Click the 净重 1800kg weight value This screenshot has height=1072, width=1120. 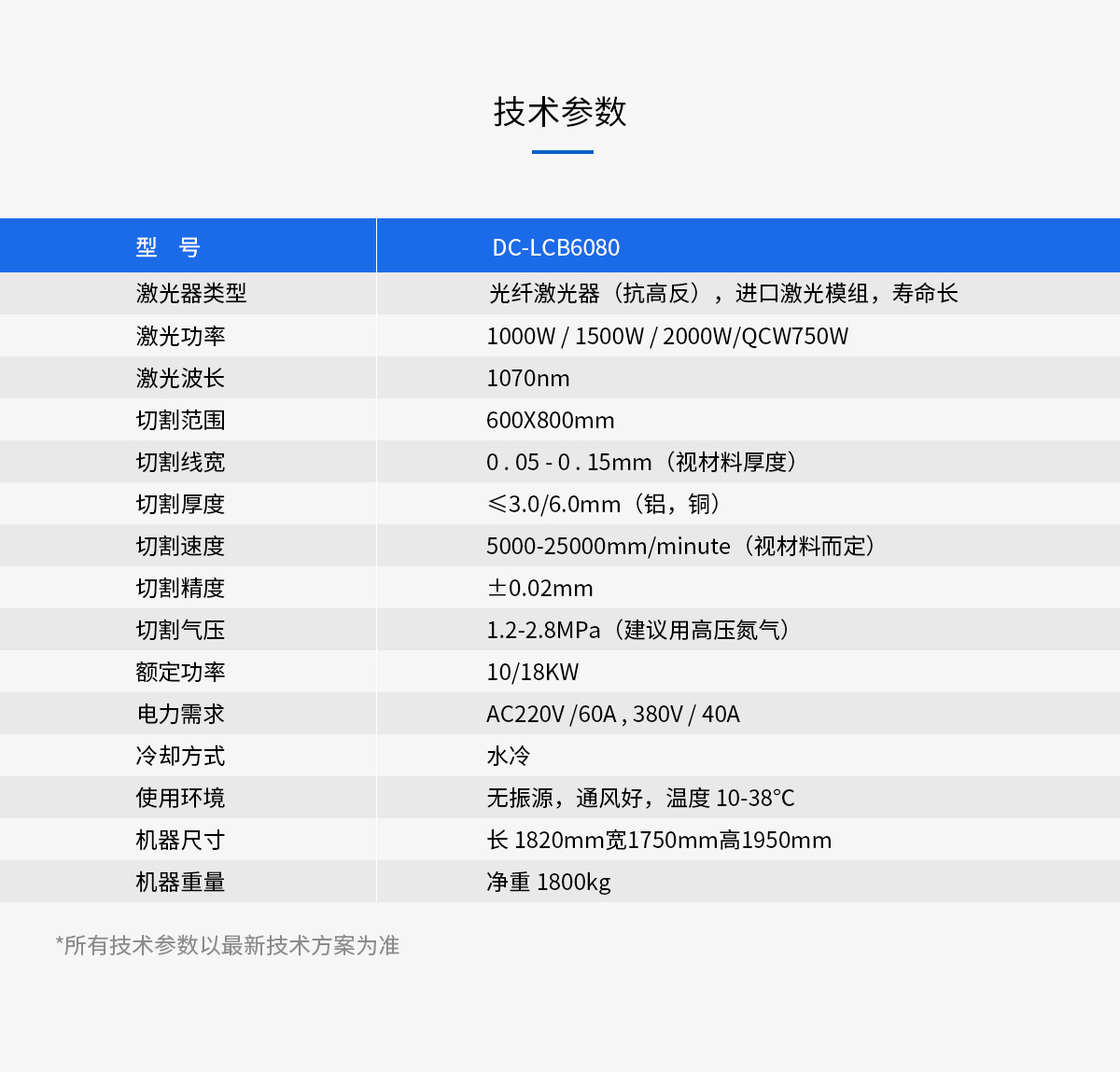(x=548, y=882)
